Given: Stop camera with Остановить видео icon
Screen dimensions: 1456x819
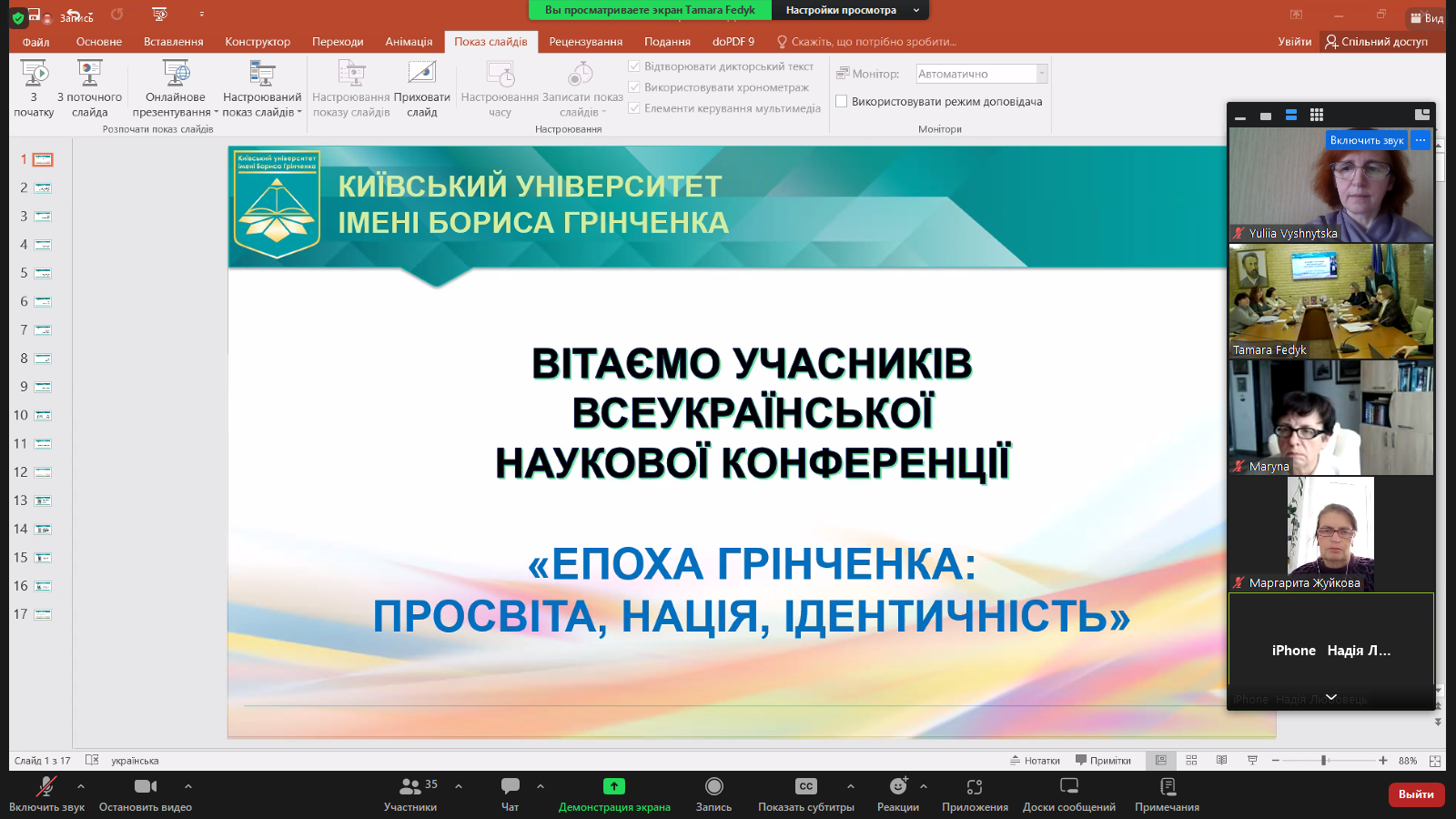Looking at the screenshot, I should click(x=146, y=787).
